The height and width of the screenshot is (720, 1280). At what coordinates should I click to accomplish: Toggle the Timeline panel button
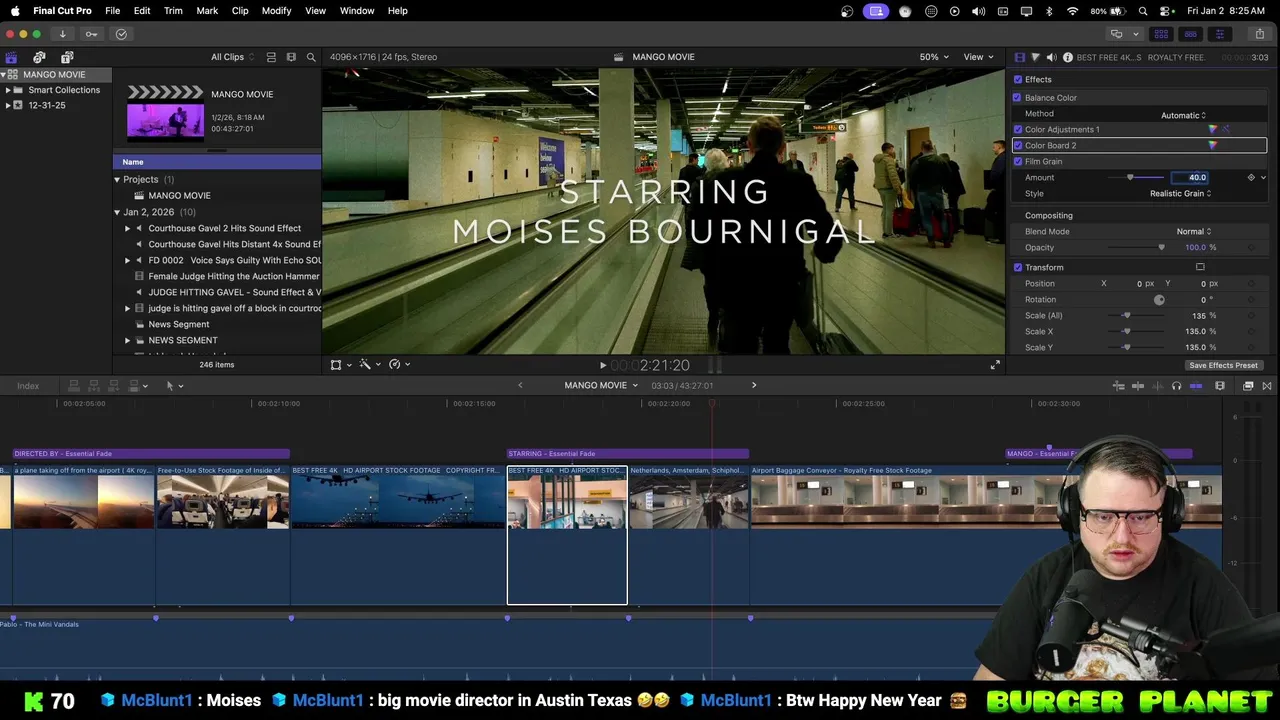pos(1190,34)
